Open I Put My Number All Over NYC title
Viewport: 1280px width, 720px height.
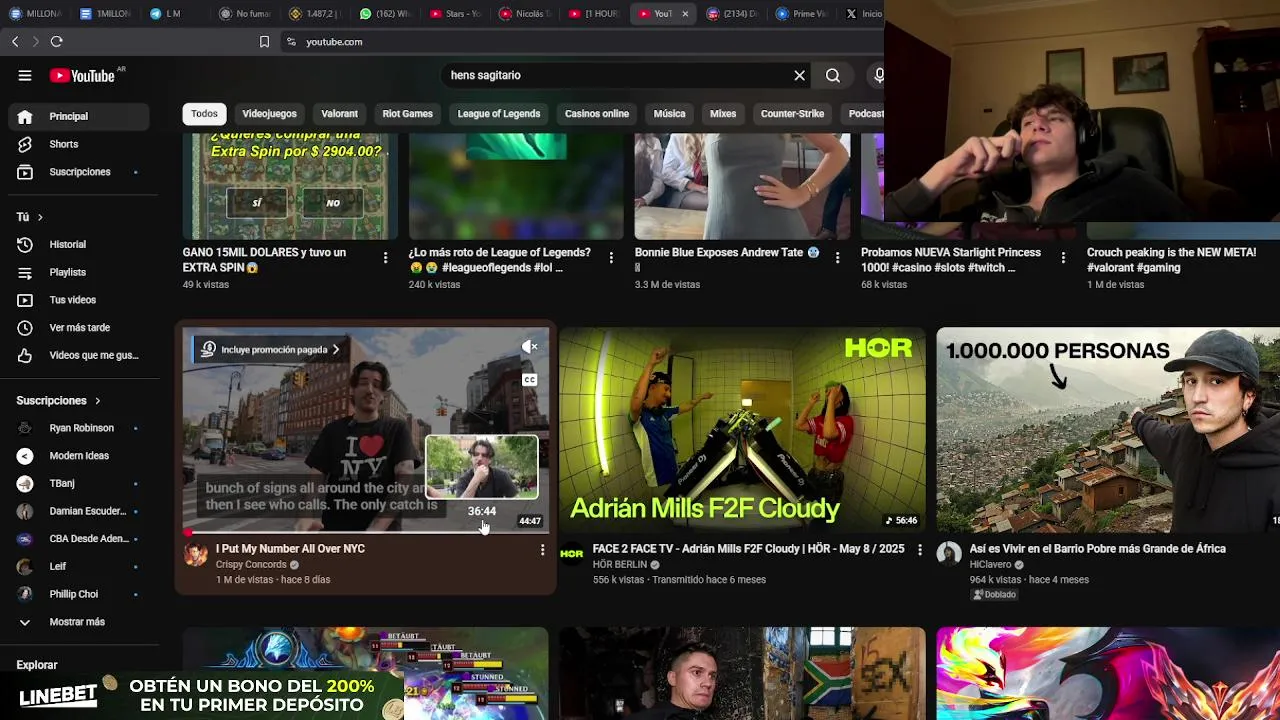(290, 549)
